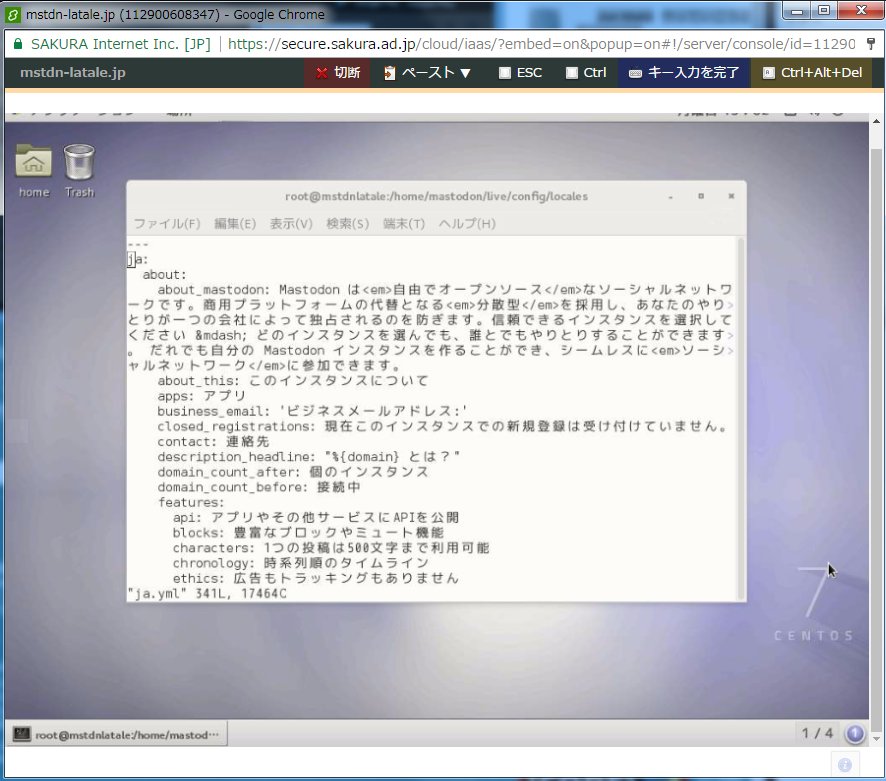
Task: Click the SAKURA Internet Inc. [JP] certificate label
Action: [120, 44]
